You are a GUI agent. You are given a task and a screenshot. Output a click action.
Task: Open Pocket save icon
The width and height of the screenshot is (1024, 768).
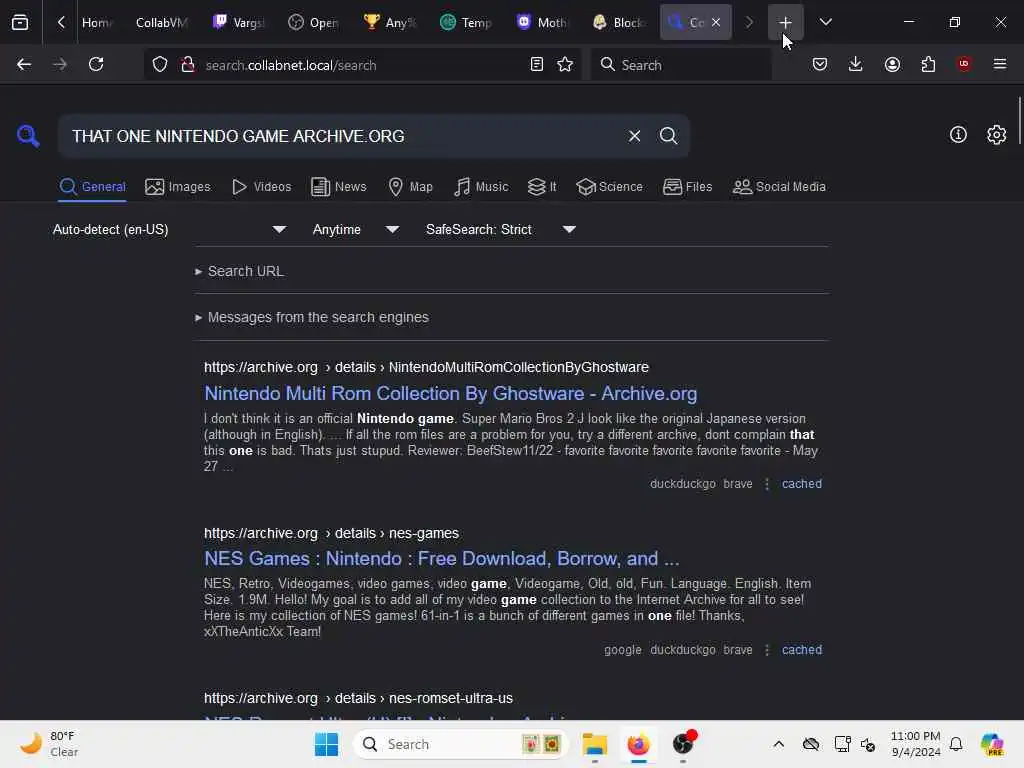click(820, 65)
